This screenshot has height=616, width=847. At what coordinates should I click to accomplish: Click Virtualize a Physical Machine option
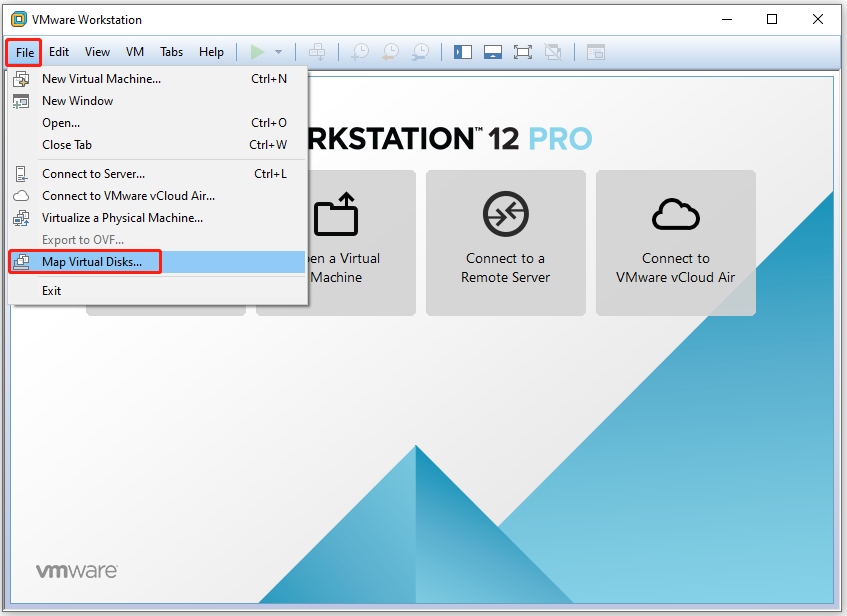(122, 218)
